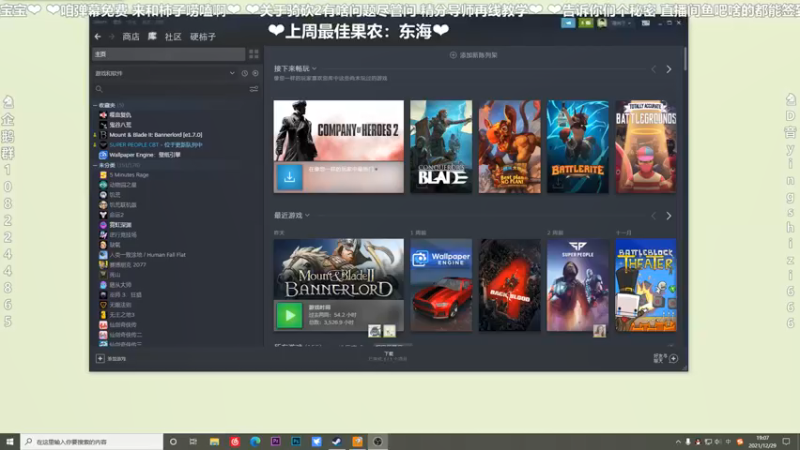Switch to collections grid view icon
This screenshot has width=800, height=450.
(x=254, y=54)
